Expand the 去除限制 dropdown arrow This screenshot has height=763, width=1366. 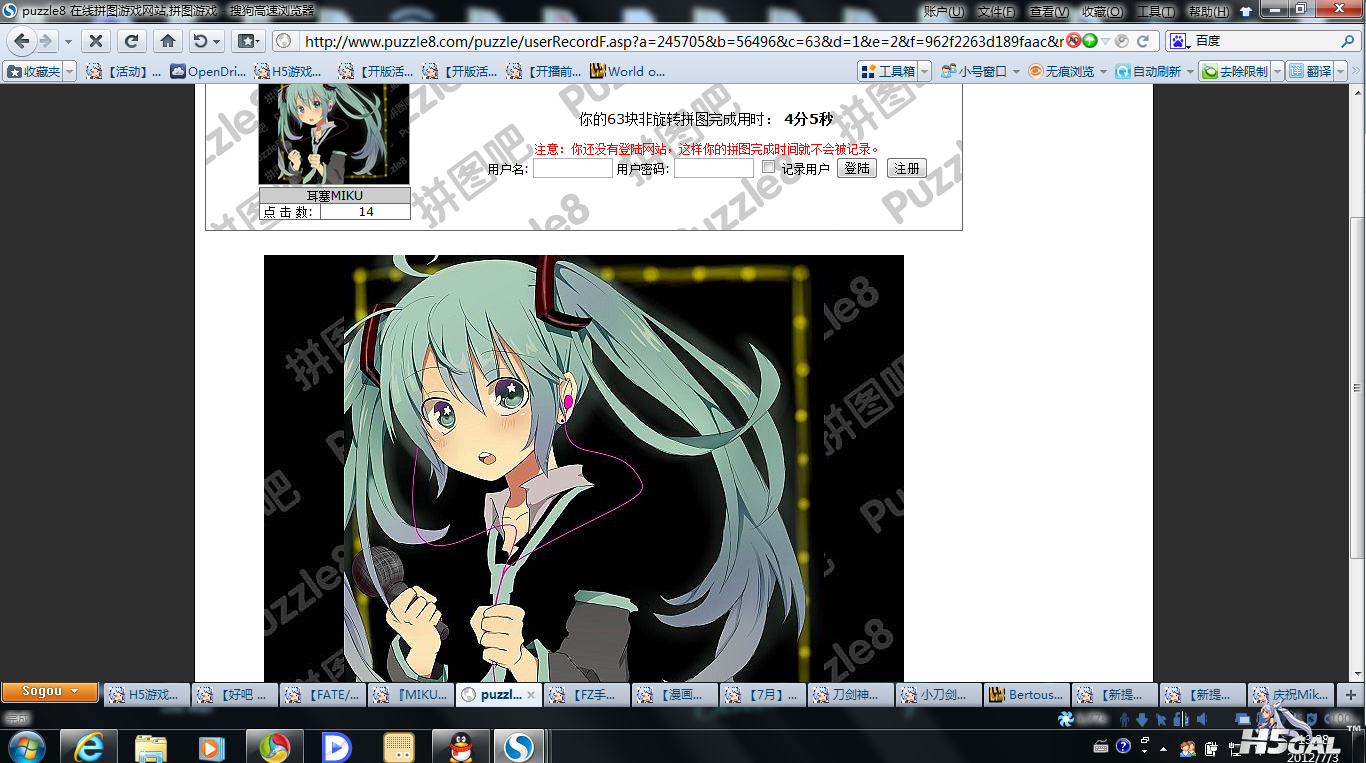1277,72
